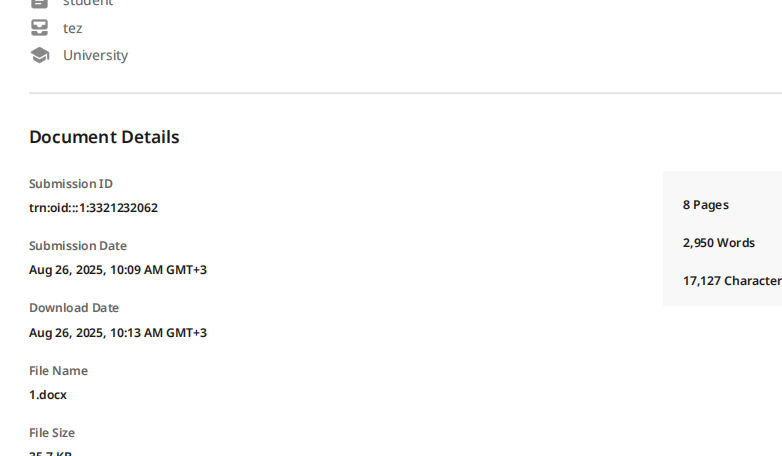Click the 17,127 Characters statistic
This screenshot has width=782, height=456.
(x=732, y=281)
